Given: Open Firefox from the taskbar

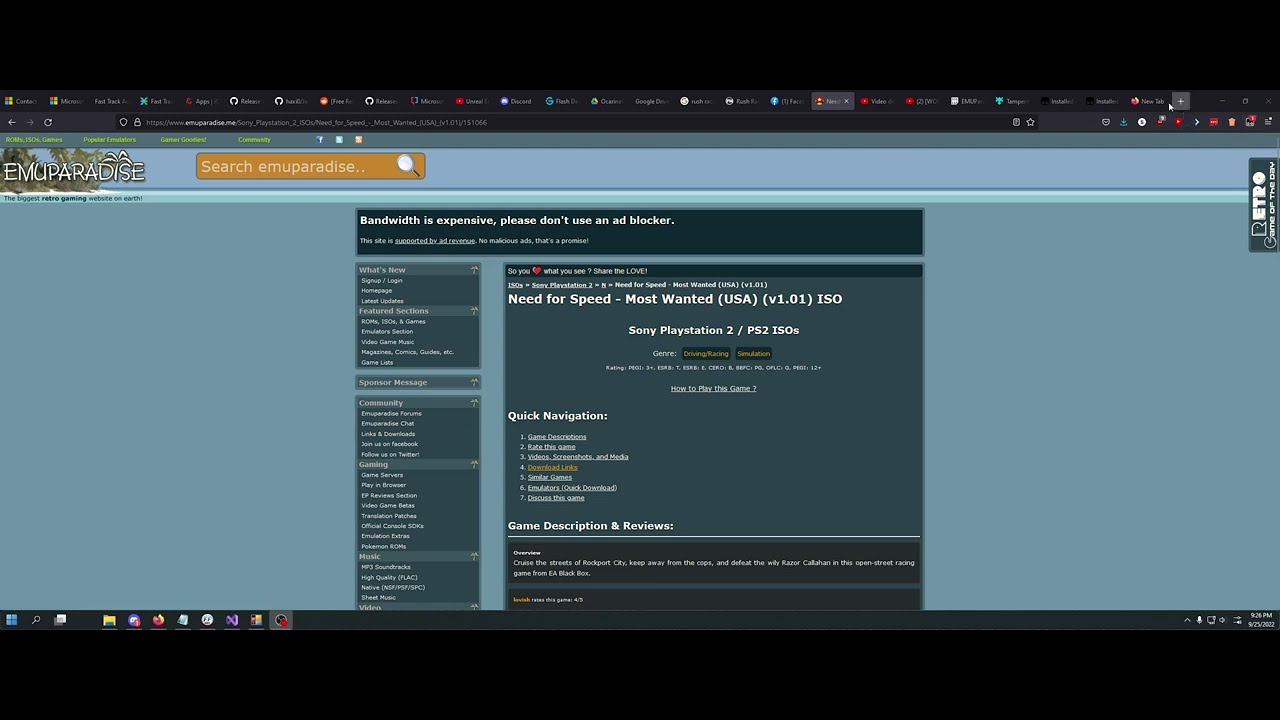Looking at the screenshot, I should pyautogui.click(x=158, y=620).
